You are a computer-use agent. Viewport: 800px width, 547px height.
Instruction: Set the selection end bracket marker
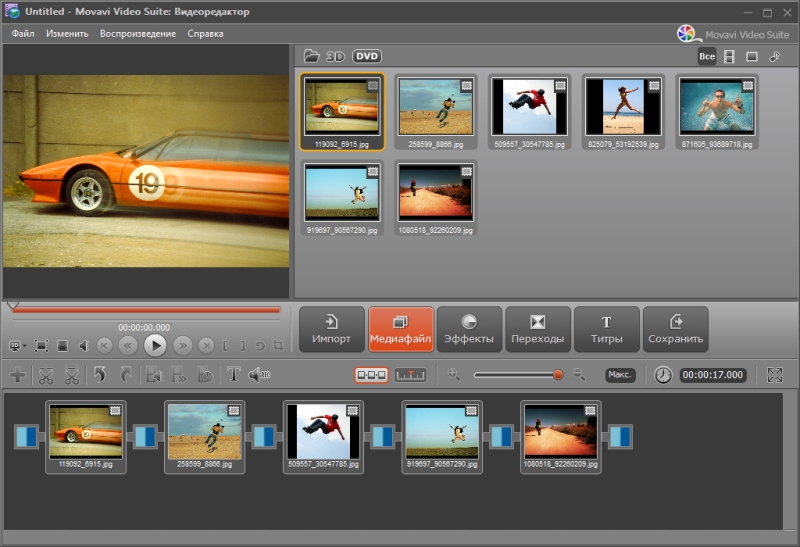tap(242, 346)
